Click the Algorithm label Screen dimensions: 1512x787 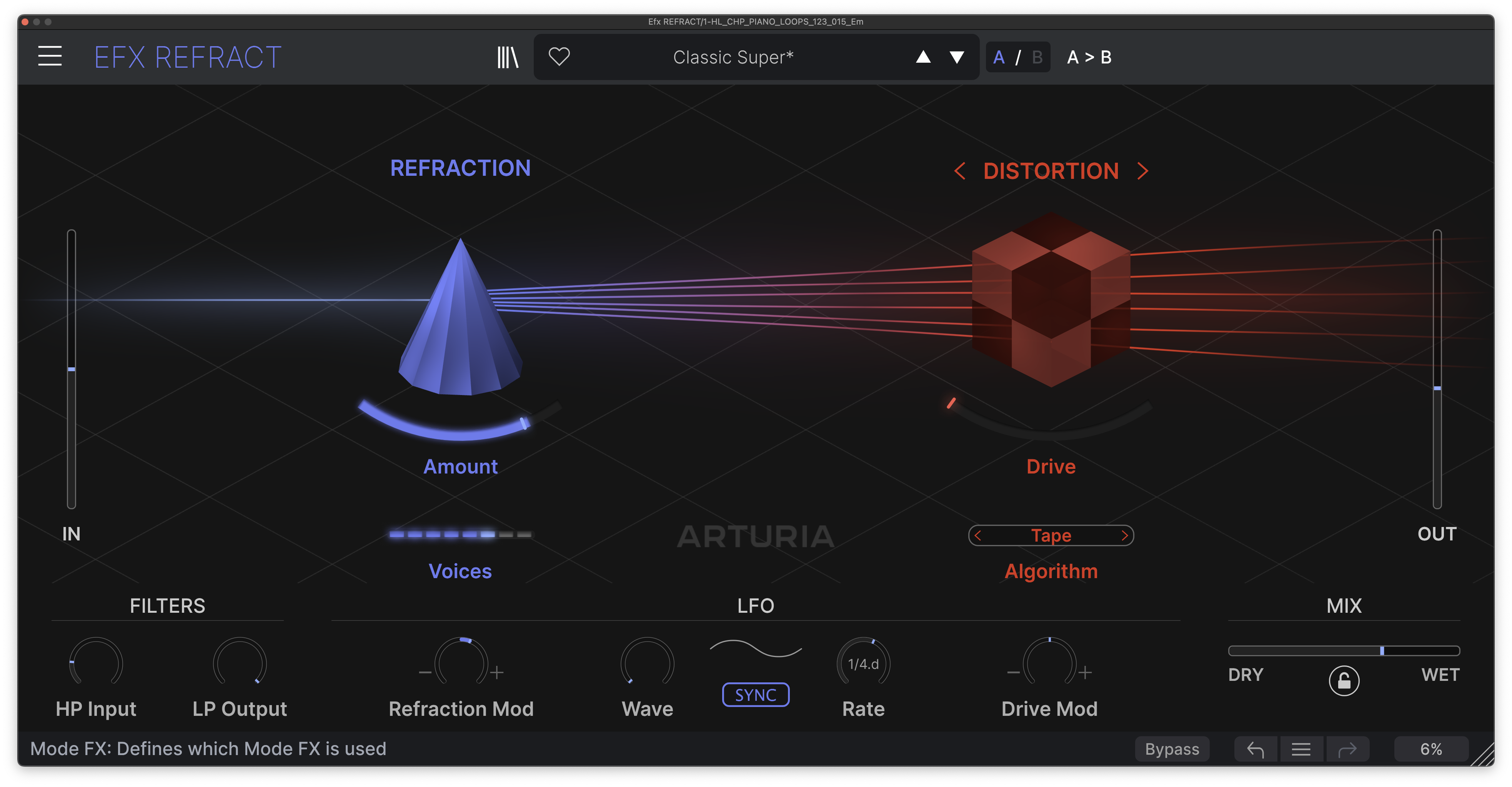pos(1051,571)
